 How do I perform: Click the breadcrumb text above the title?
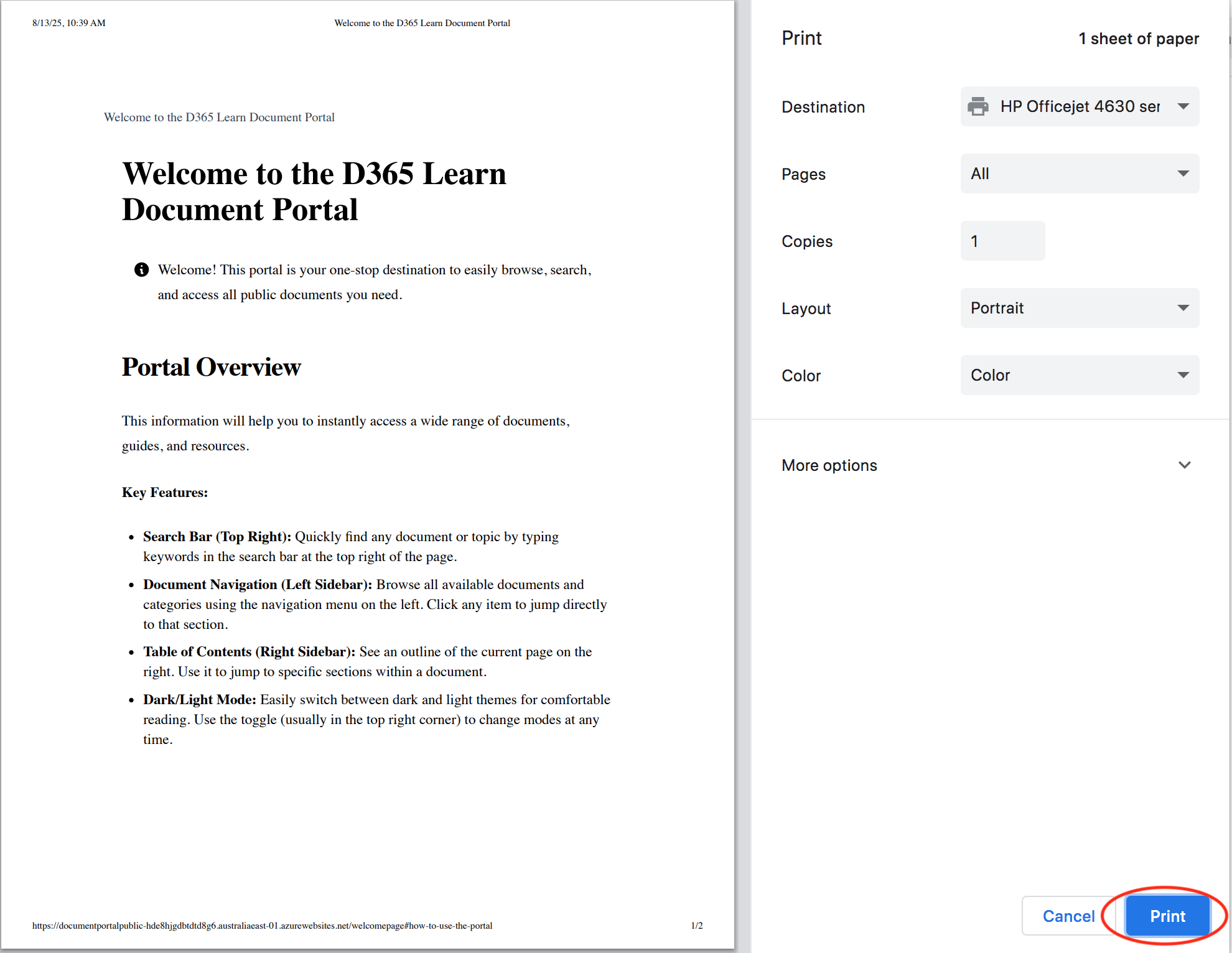pos(219,117)
